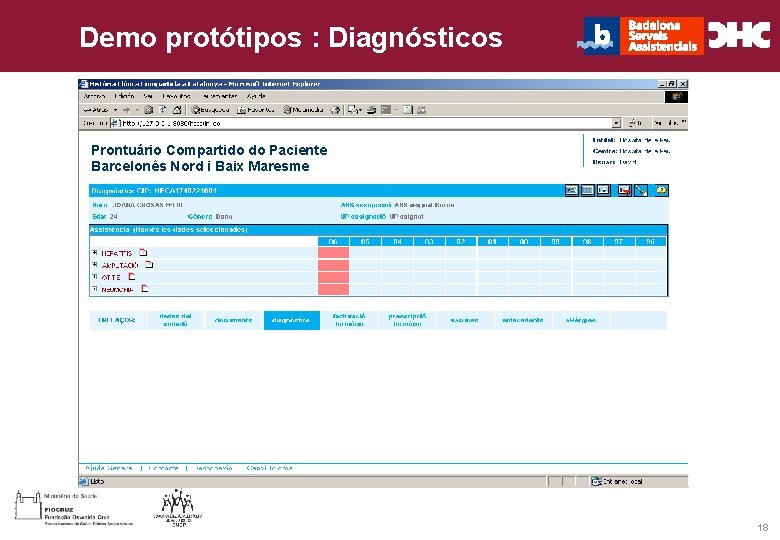
Task: Open the document icon next to OTITIS
Action: pos(132,276)
